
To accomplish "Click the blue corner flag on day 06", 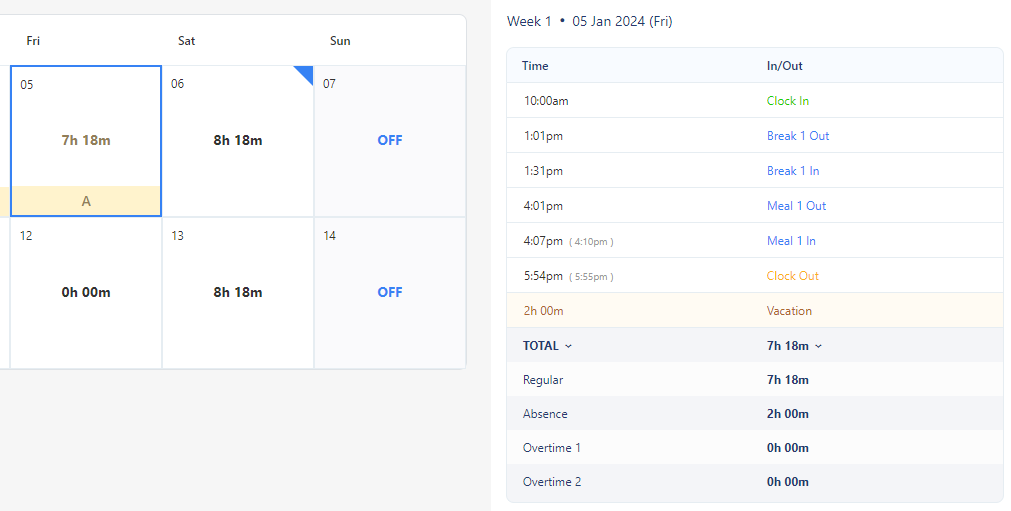I will (x=305, y=74).
